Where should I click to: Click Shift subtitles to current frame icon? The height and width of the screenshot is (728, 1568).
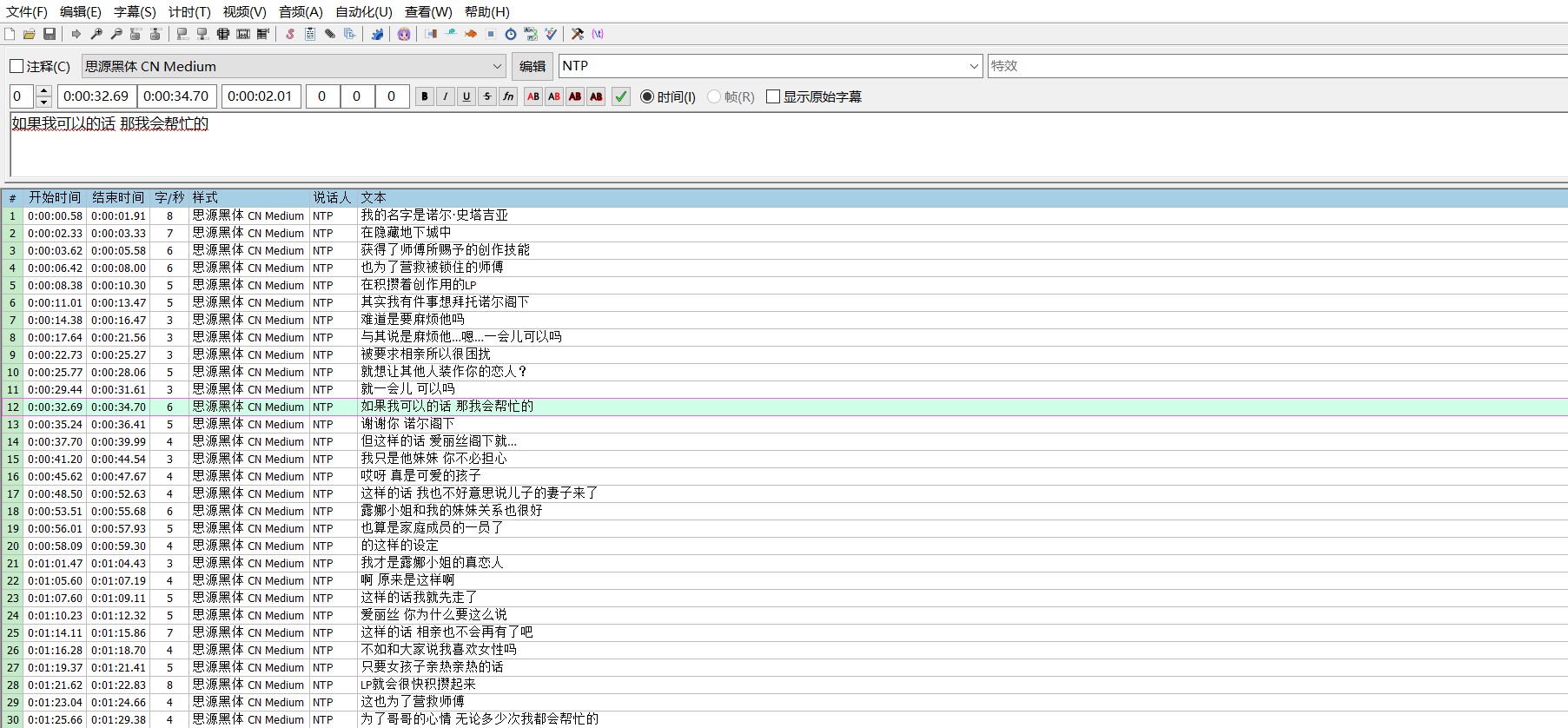point(263,34)
